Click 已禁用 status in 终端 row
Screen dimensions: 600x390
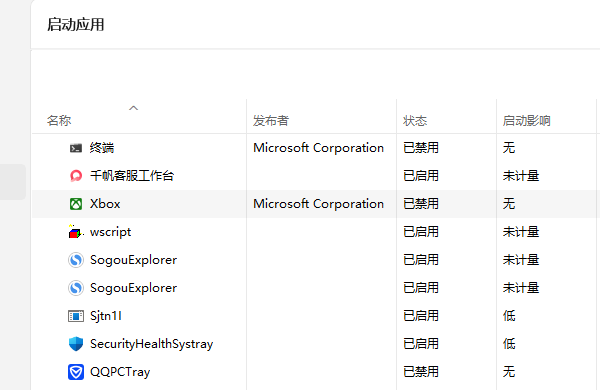(x=421, y=148)
